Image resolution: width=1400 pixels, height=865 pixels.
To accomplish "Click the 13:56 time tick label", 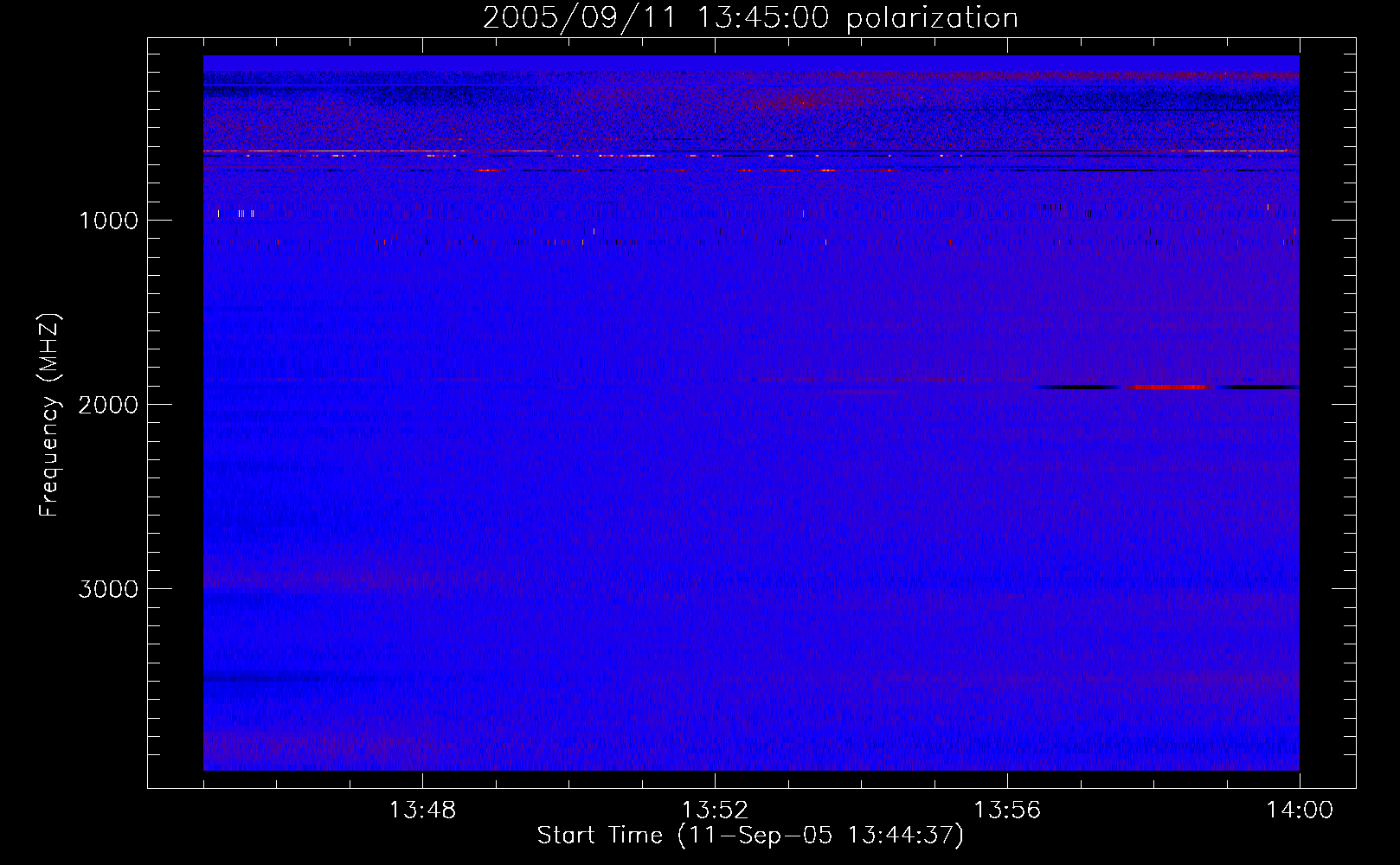I will pyautogui.click(x=1007, y=811).
